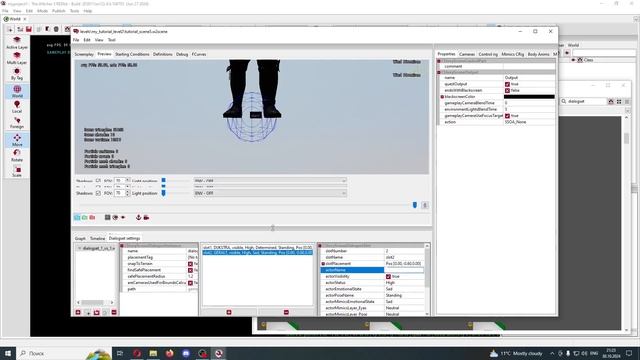Open the scene editor Tool menu
The image size is (640, 360).
[111, 40]
